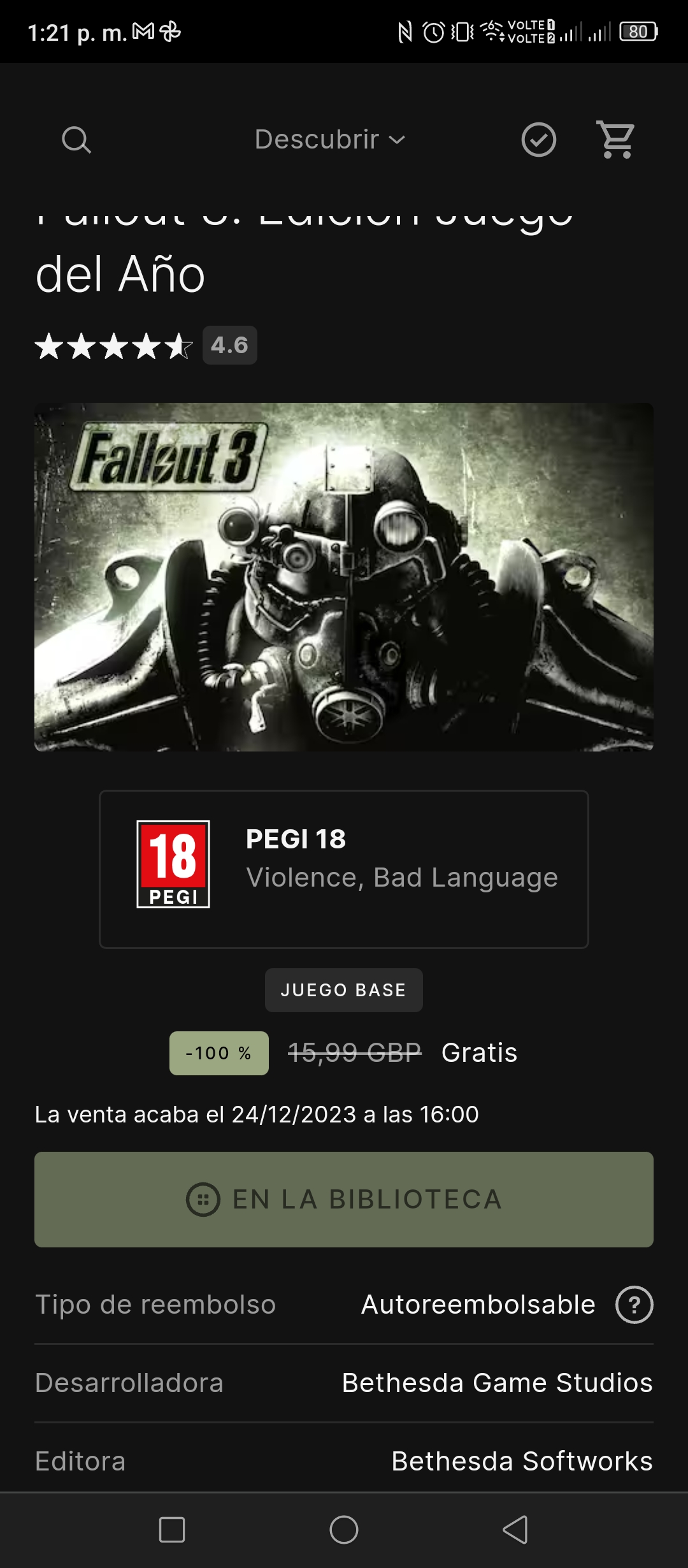Open Bethesda Game Studios developer link

click(x=498, y=1383)
